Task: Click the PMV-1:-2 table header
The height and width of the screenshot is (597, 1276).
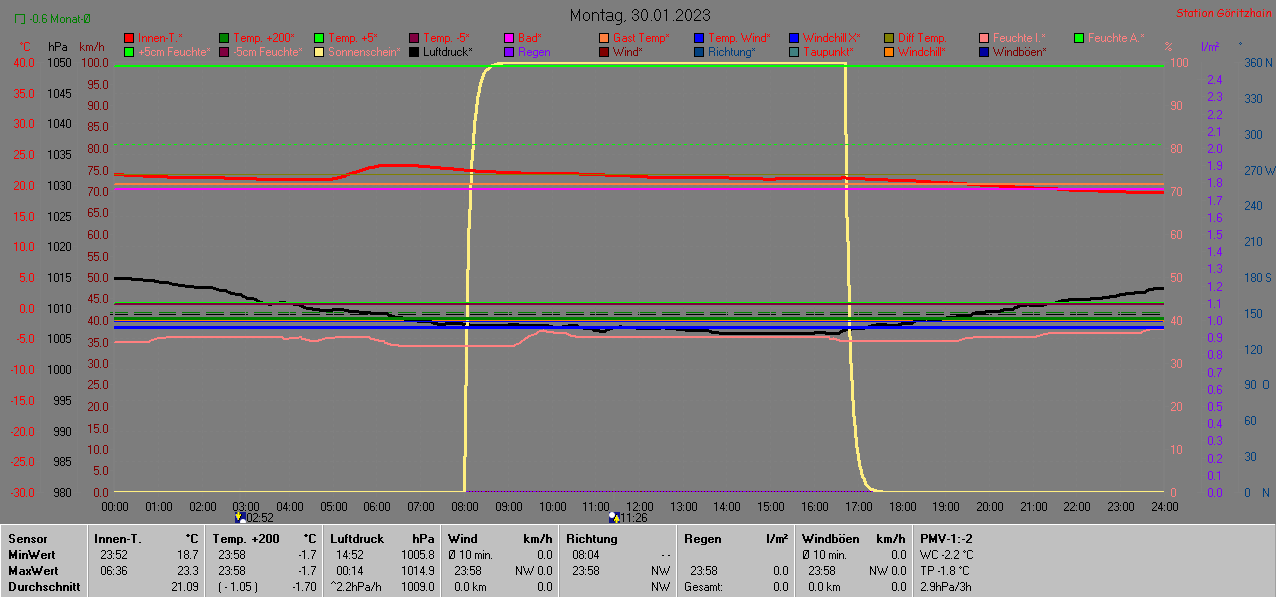Action: pyautogui.click(x=946, y=539)
